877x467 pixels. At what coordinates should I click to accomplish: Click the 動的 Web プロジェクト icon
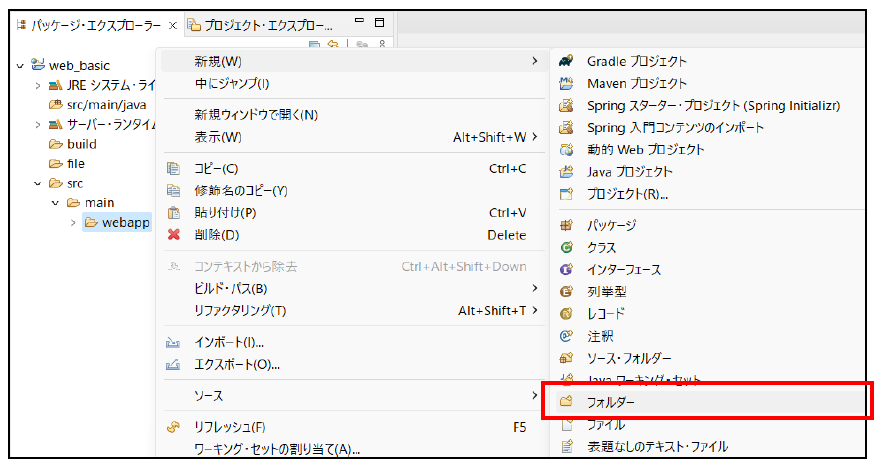(566, 150)
